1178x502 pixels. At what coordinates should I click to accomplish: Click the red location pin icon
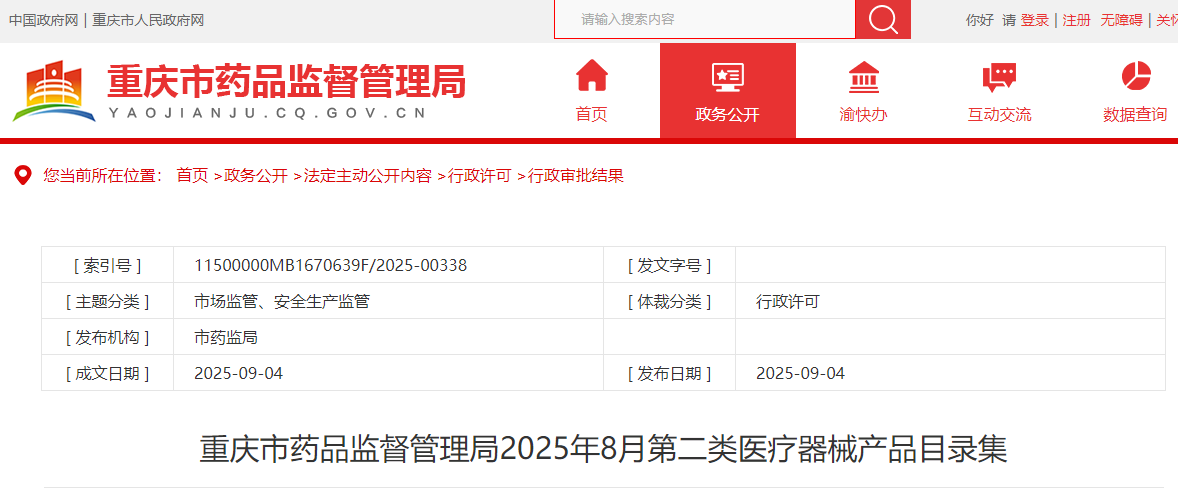(x=22, y=176)
